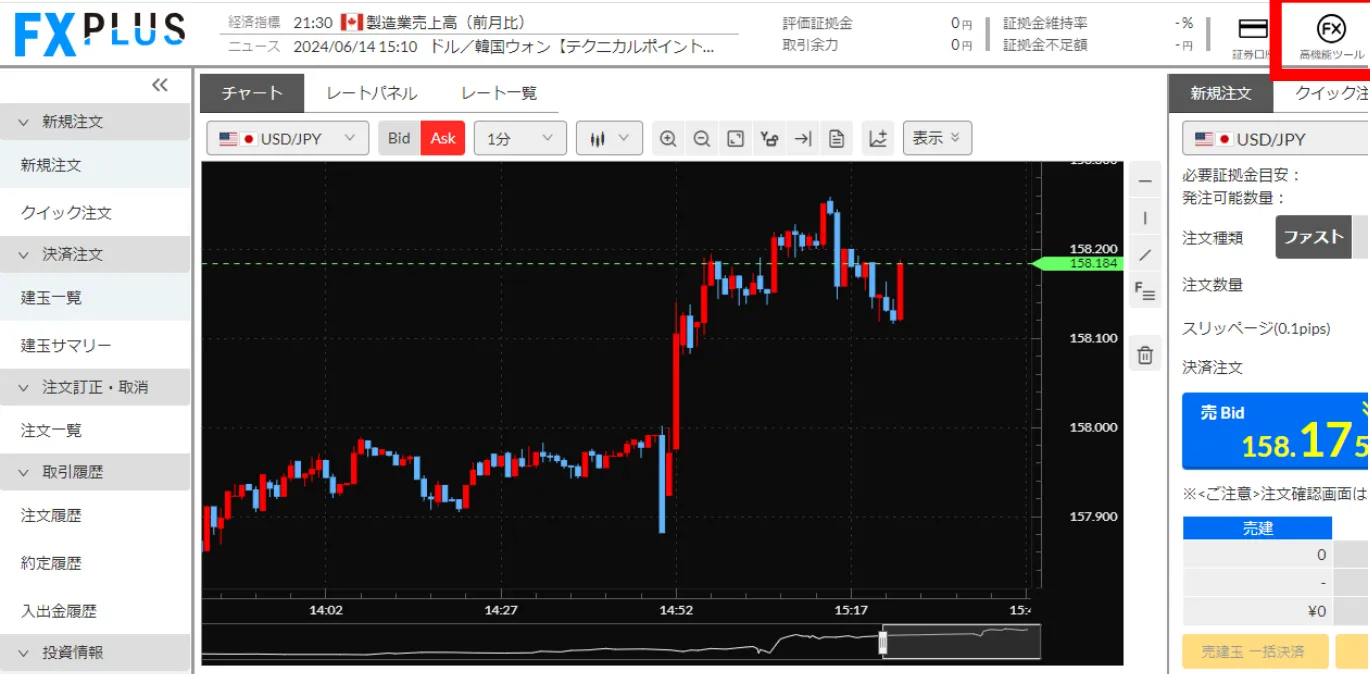
Task: Open the 高機能ツール FX icon
Action: (1330, 37)
